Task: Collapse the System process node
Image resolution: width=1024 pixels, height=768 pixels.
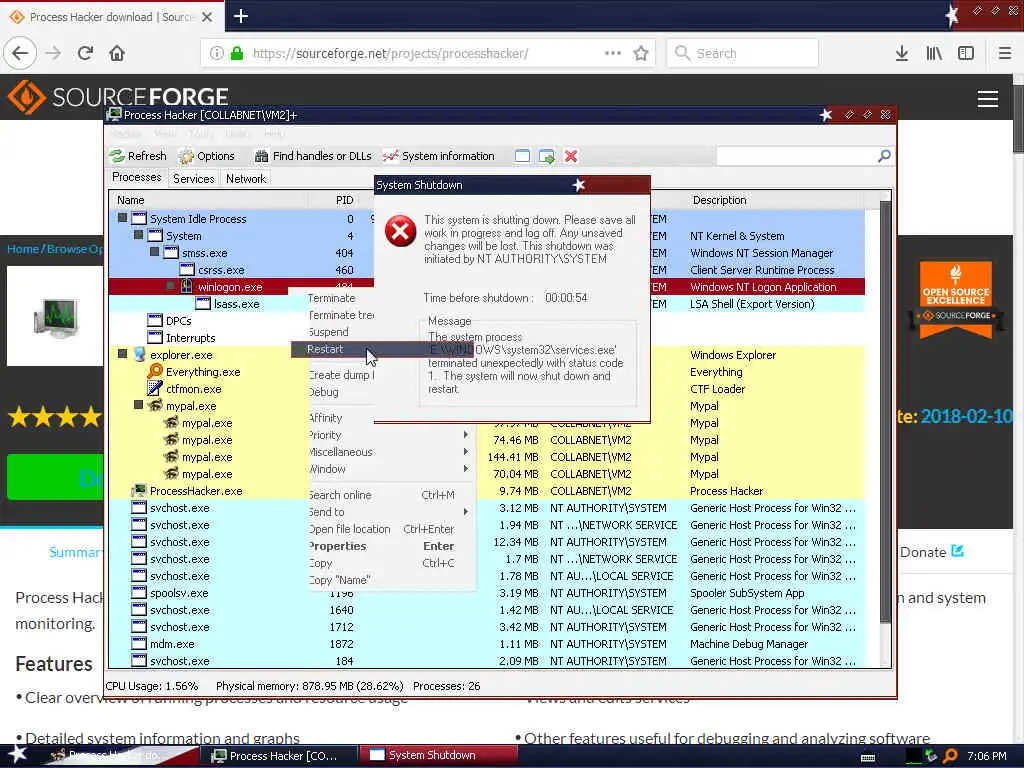Action: click(138, 235)
